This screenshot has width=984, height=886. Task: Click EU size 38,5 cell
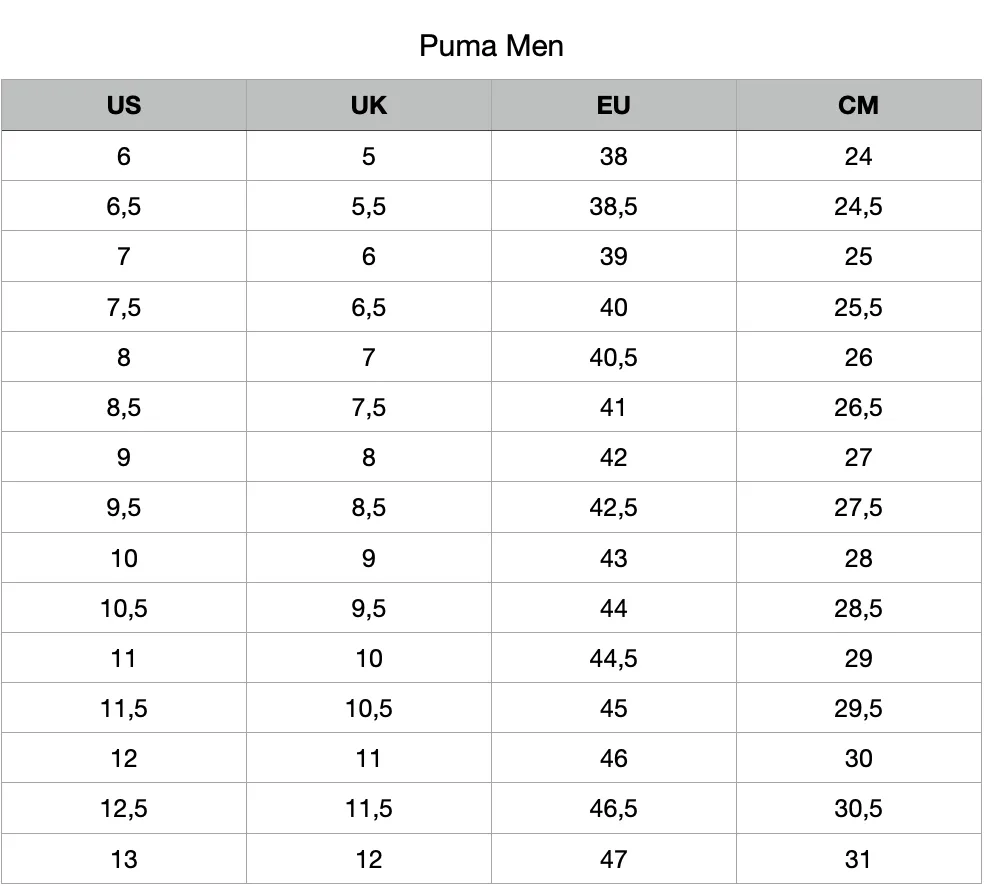(x=614, y=206)
